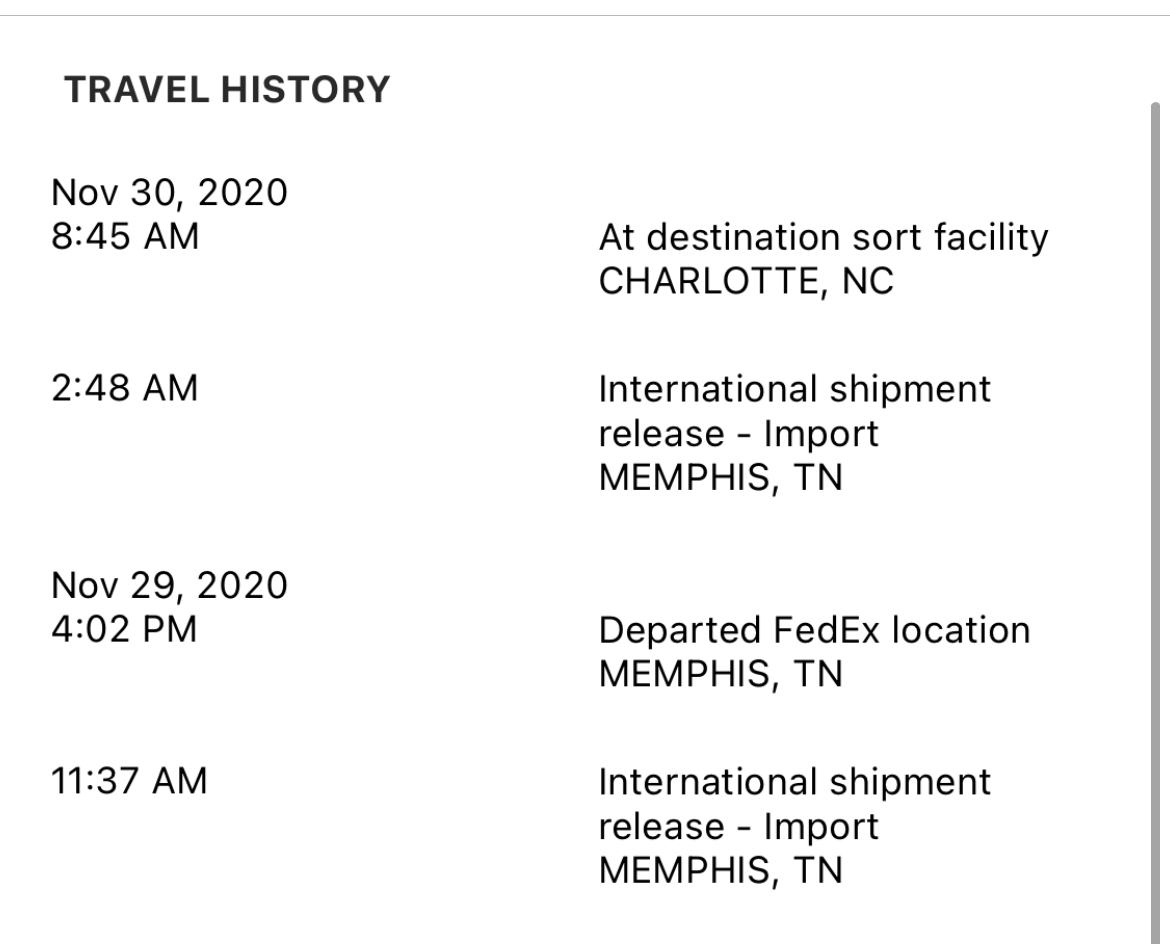The image size is (1170, 944).
Task: Click the 11:37 AM timestamp
Action: 129,781
